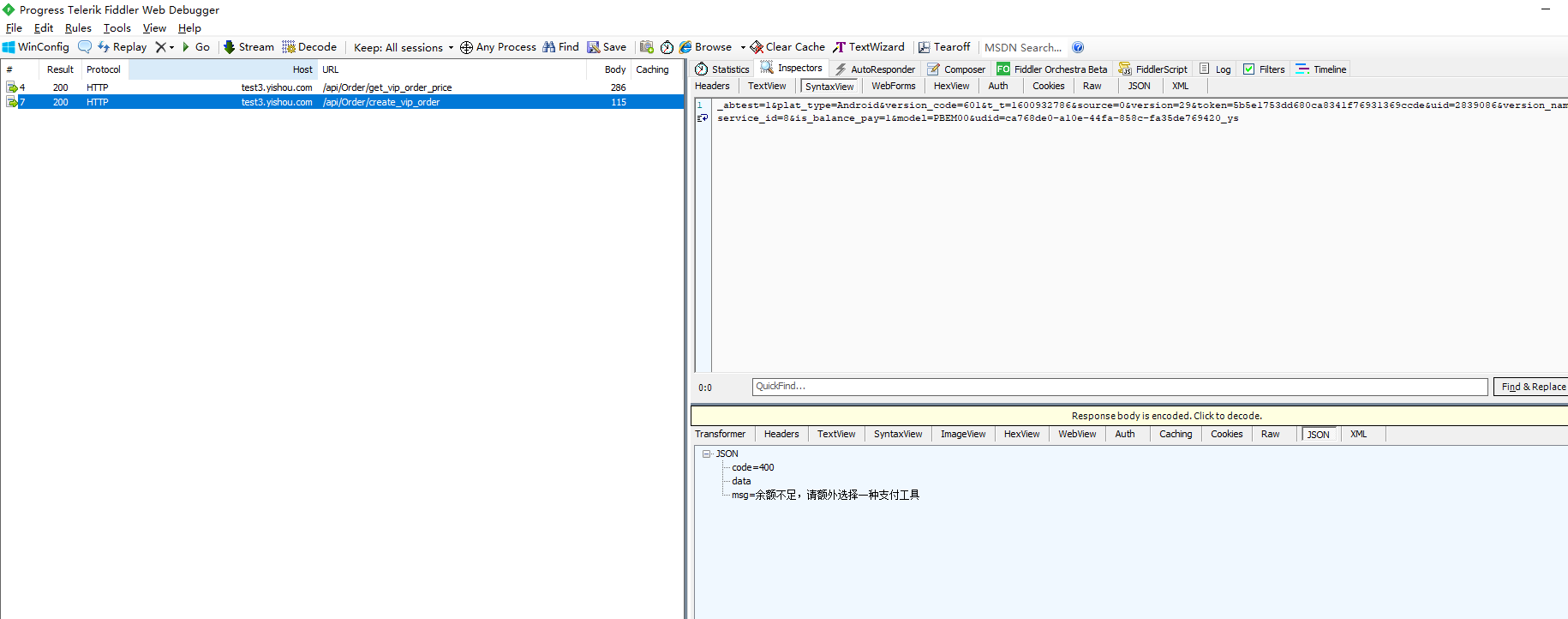Click the timer stopwatch toolbar icon
The height and width of the screenshot is (619, 1568).
667,47
